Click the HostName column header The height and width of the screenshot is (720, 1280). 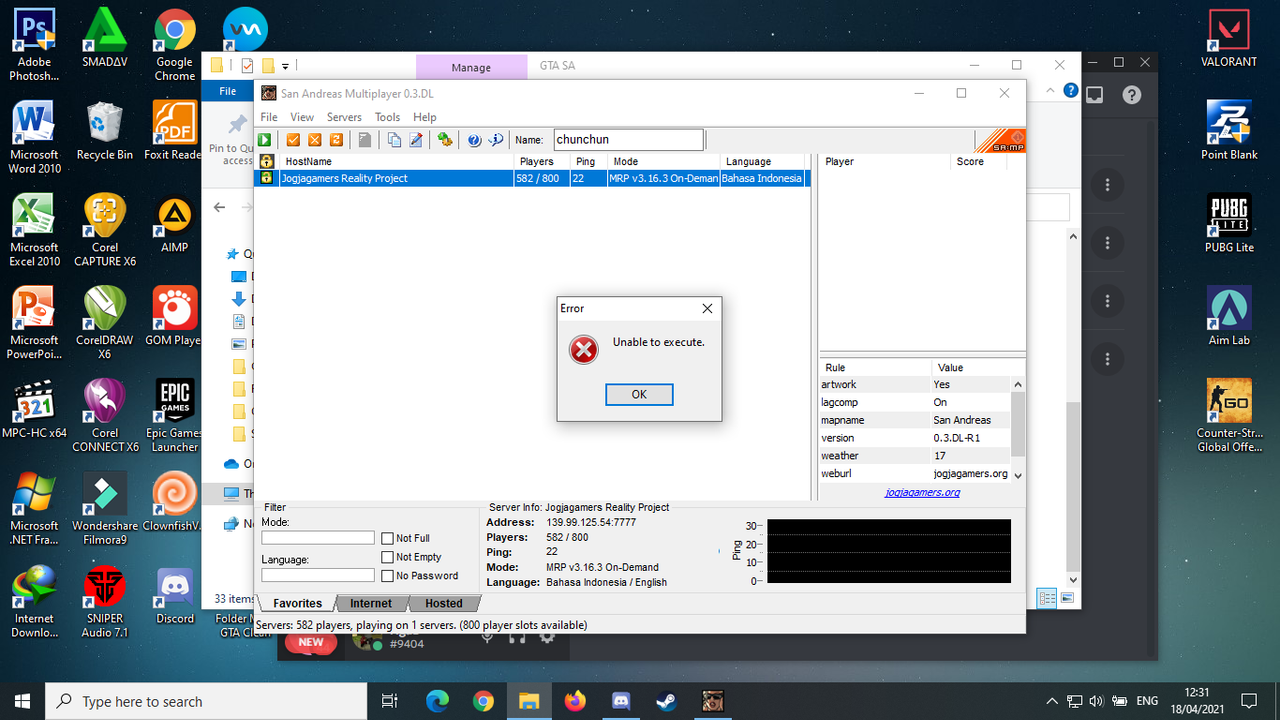tap(395, 161)
